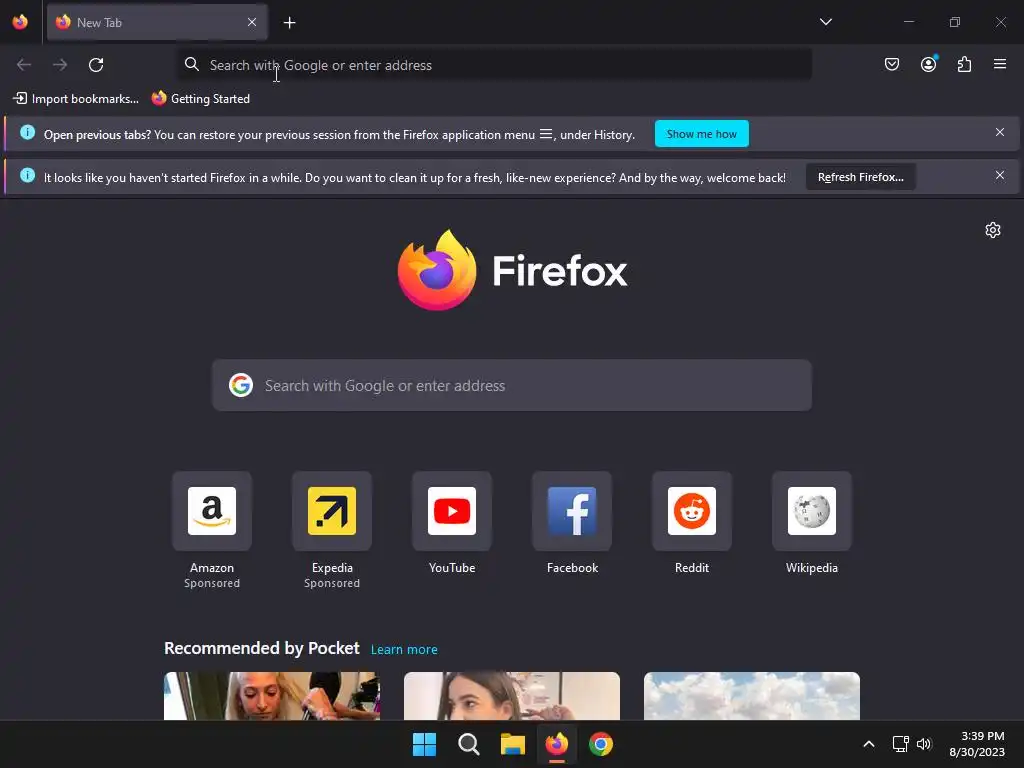Click the Recommended by Pocket heading

coord(261,648)
